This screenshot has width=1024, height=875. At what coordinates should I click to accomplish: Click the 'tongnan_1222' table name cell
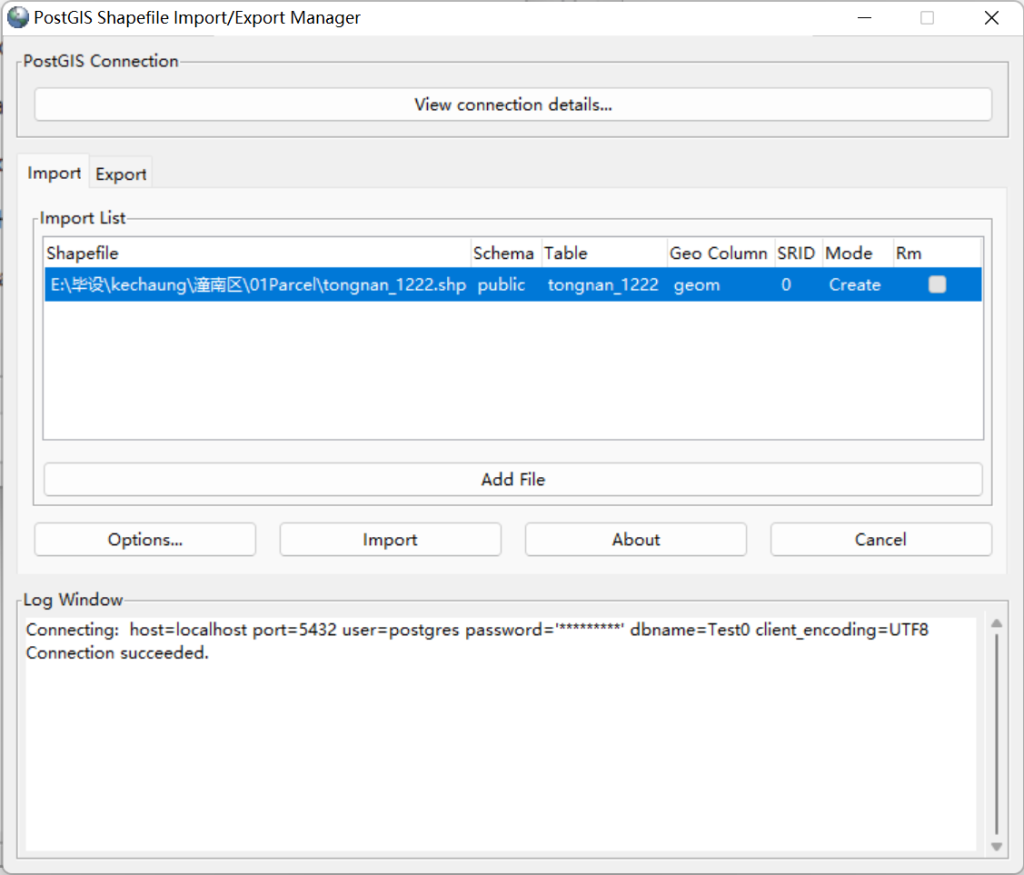(604, 285)
